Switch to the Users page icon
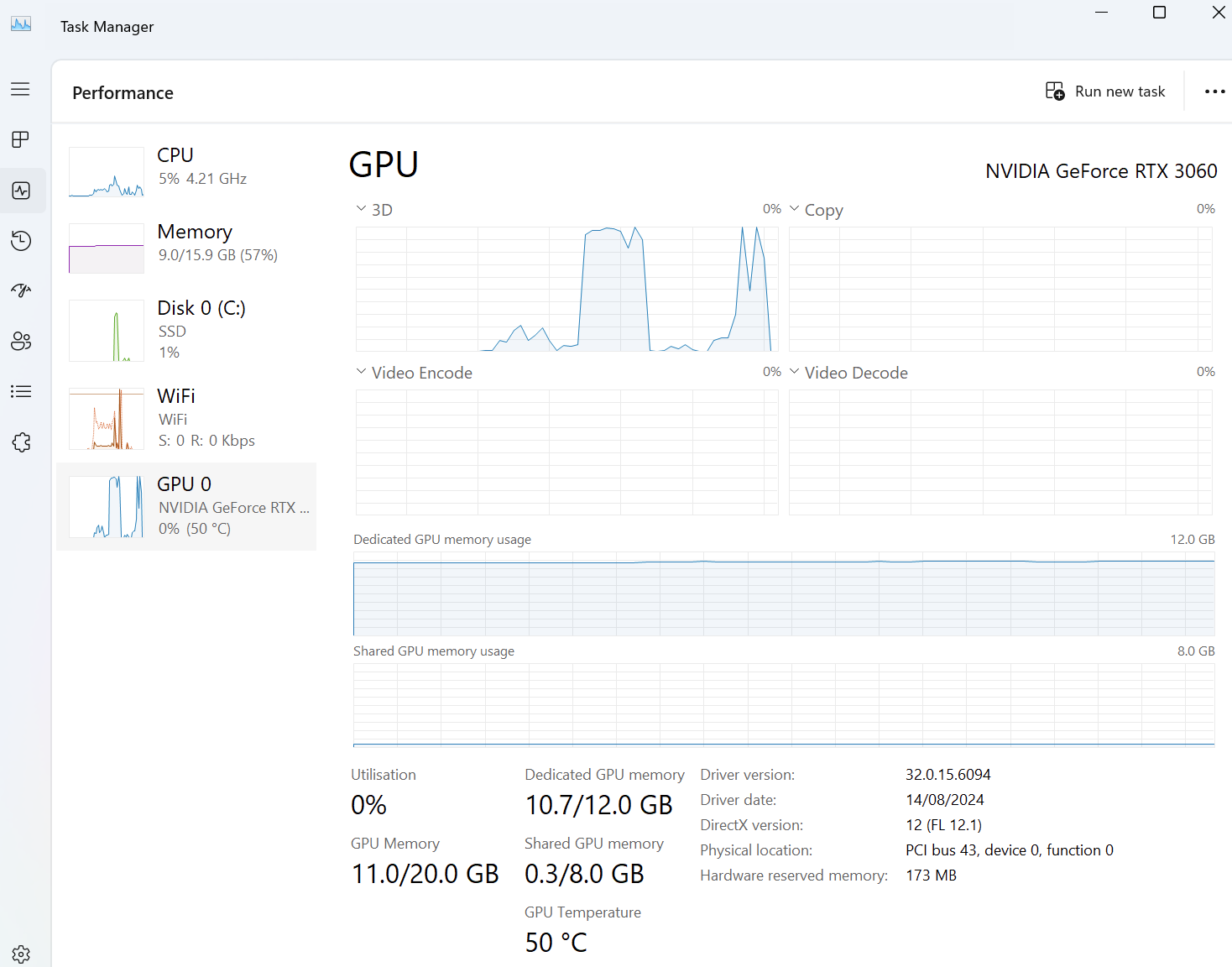Viewport: 1232px width, 967px height. pos(20,341)
